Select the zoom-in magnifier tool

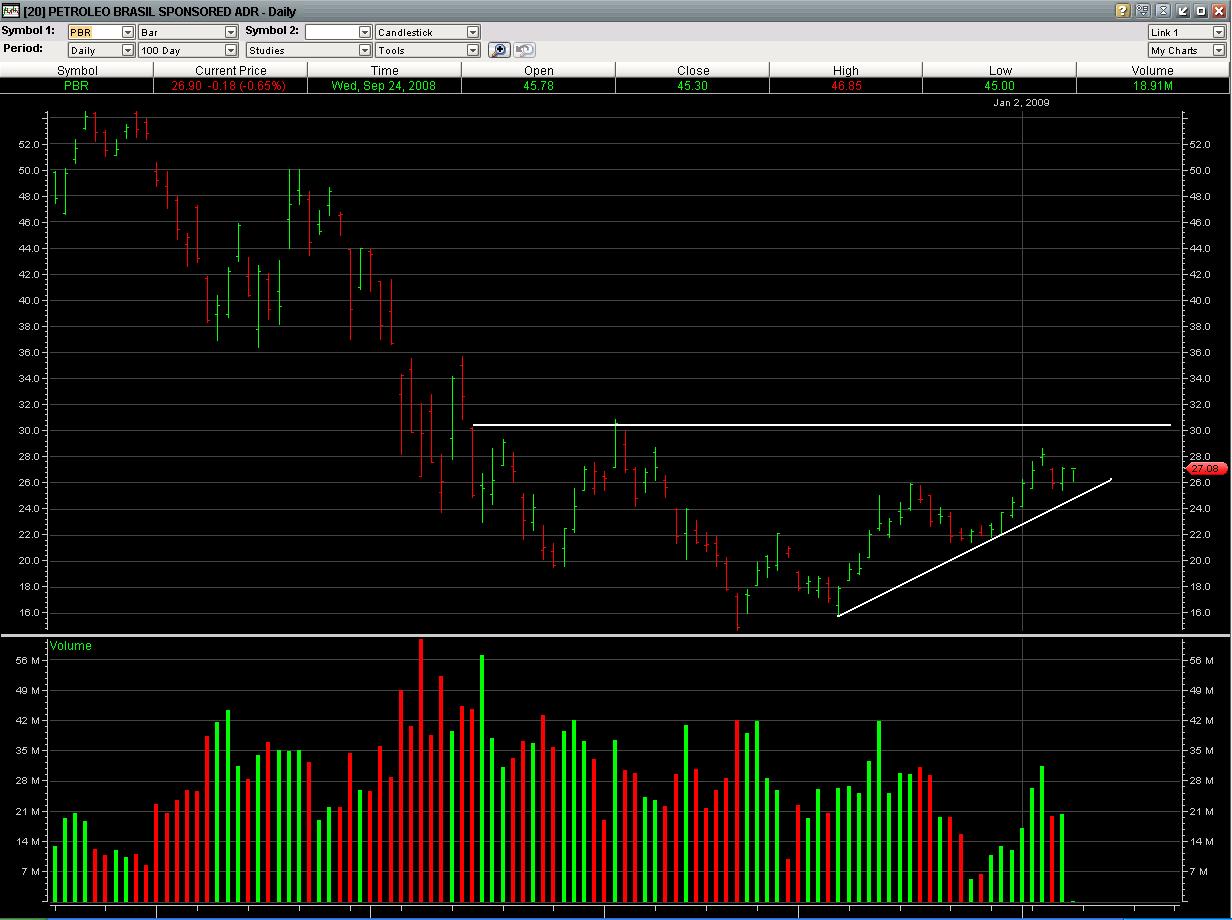[x=498, y=49]
